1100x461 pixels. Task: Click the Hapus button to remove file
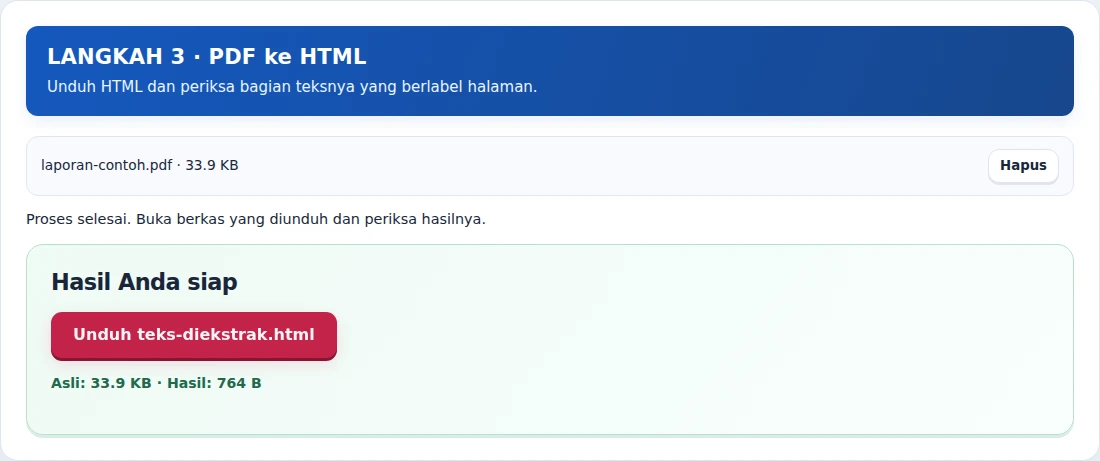tap(1023, 166)
